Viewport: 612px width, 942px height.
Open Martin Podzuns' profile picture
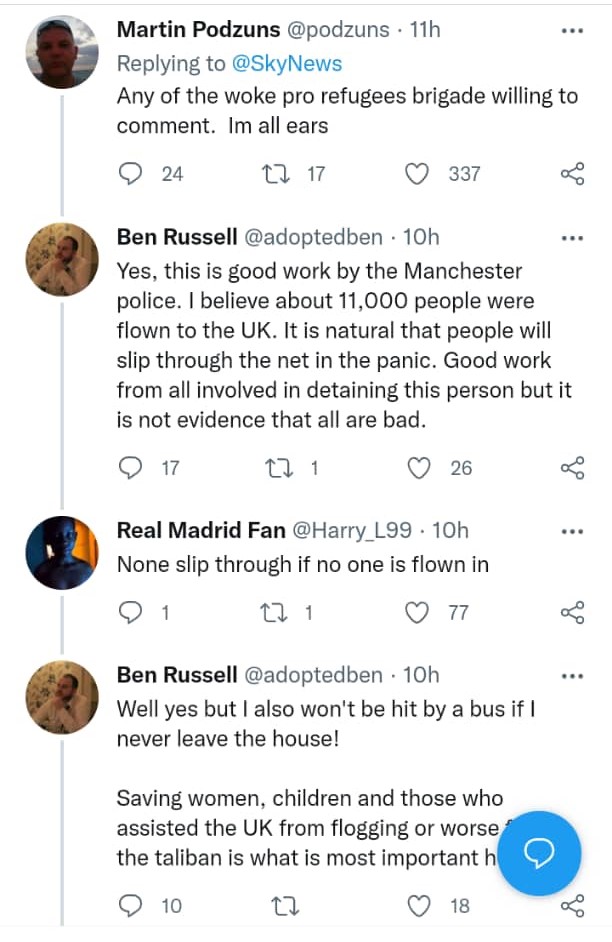61,52
